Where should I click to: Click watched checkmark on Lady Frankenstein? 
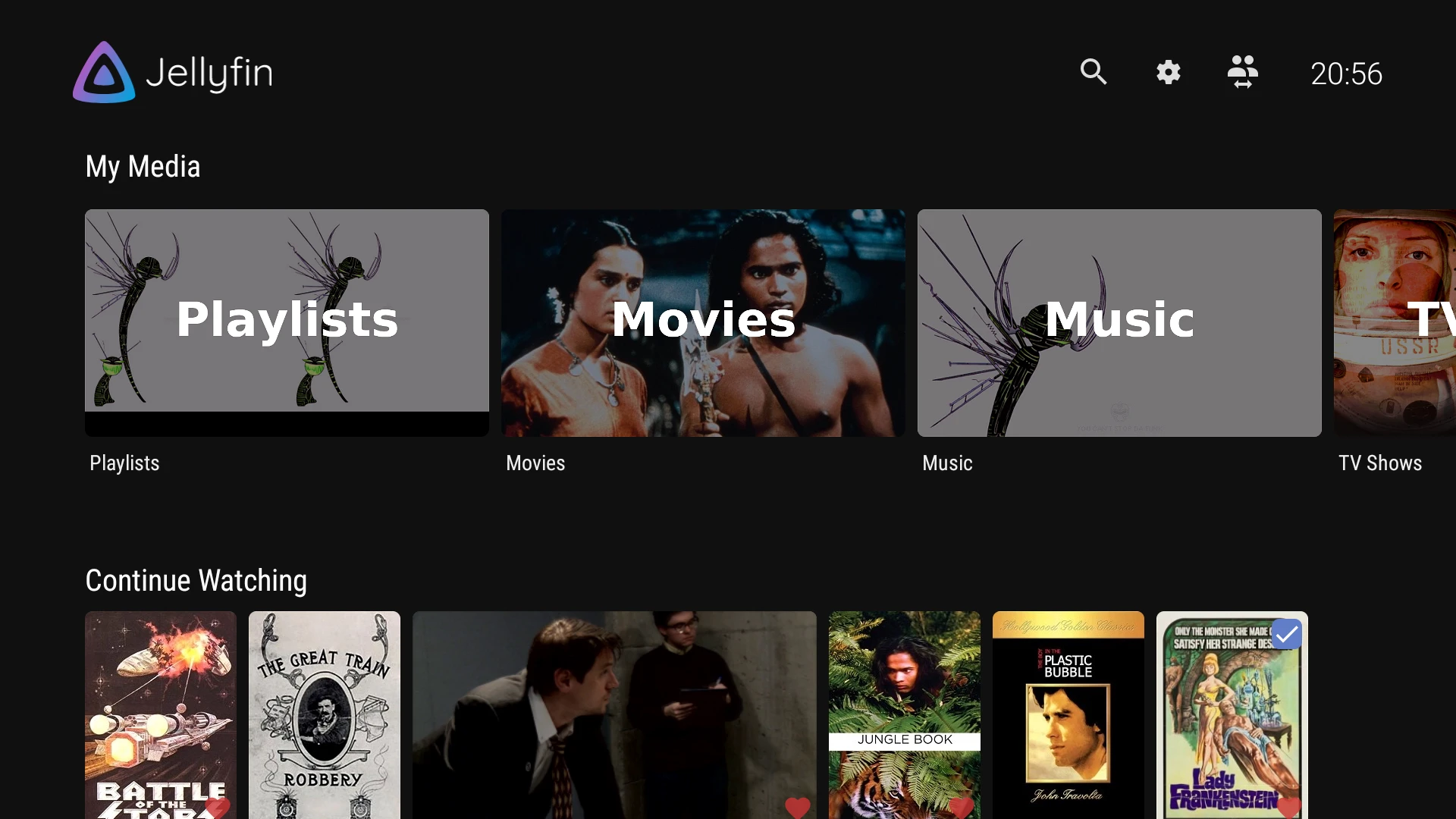1286,634
